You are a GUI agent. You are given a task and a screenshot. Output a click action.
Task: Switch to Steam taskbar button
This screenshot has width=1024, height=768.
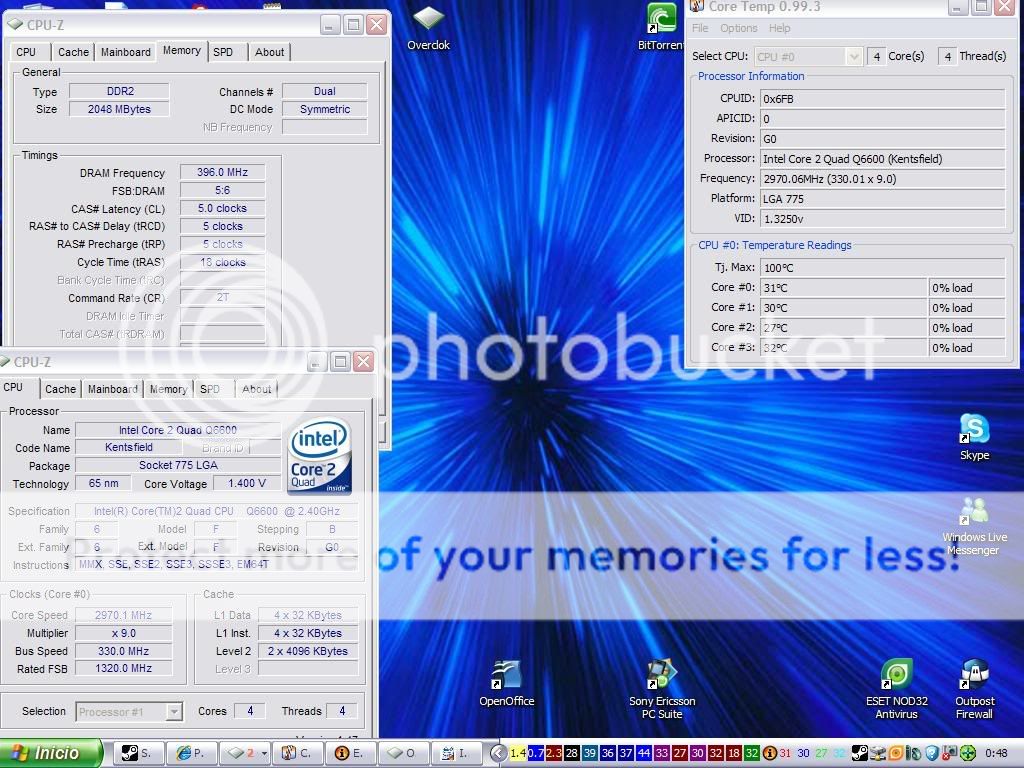point(137,753)
